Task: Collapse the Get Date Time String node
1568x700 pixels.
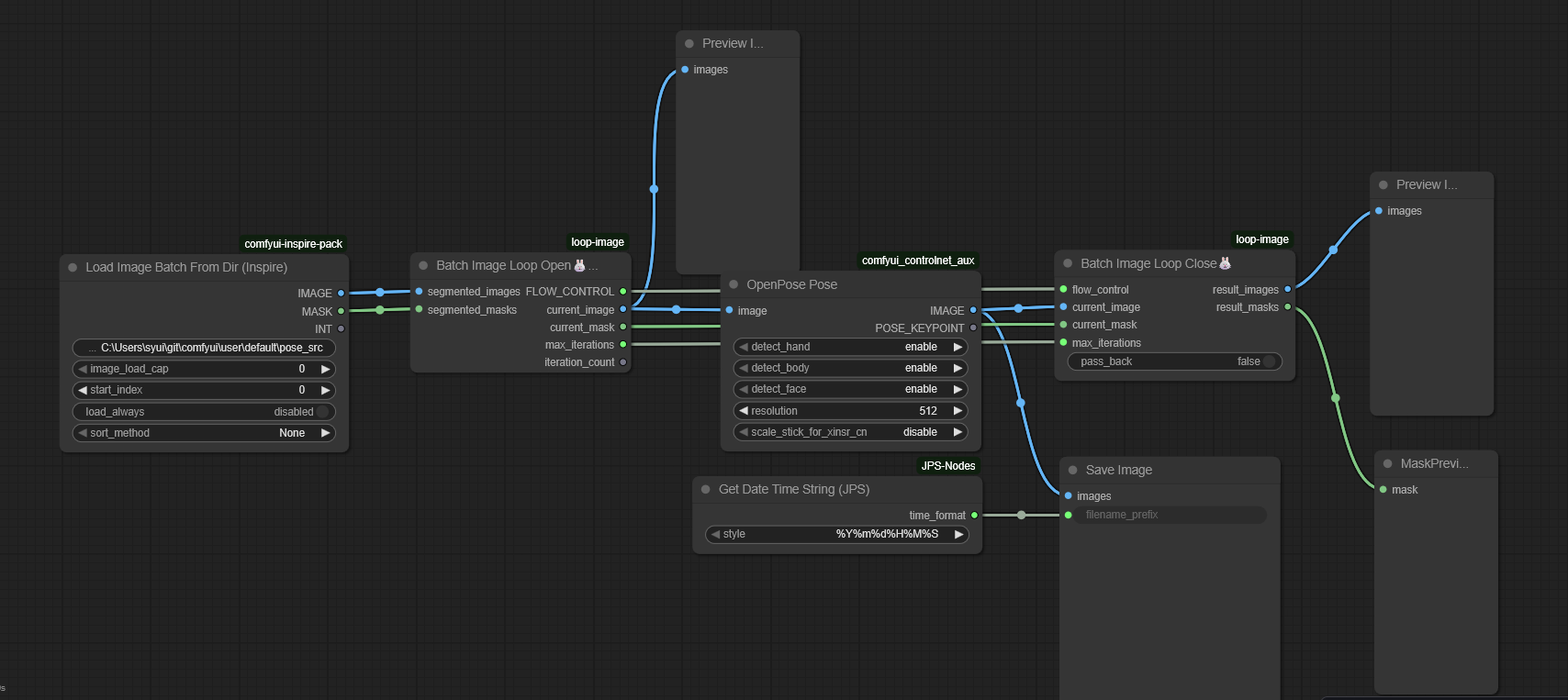Action: point(705,489)
